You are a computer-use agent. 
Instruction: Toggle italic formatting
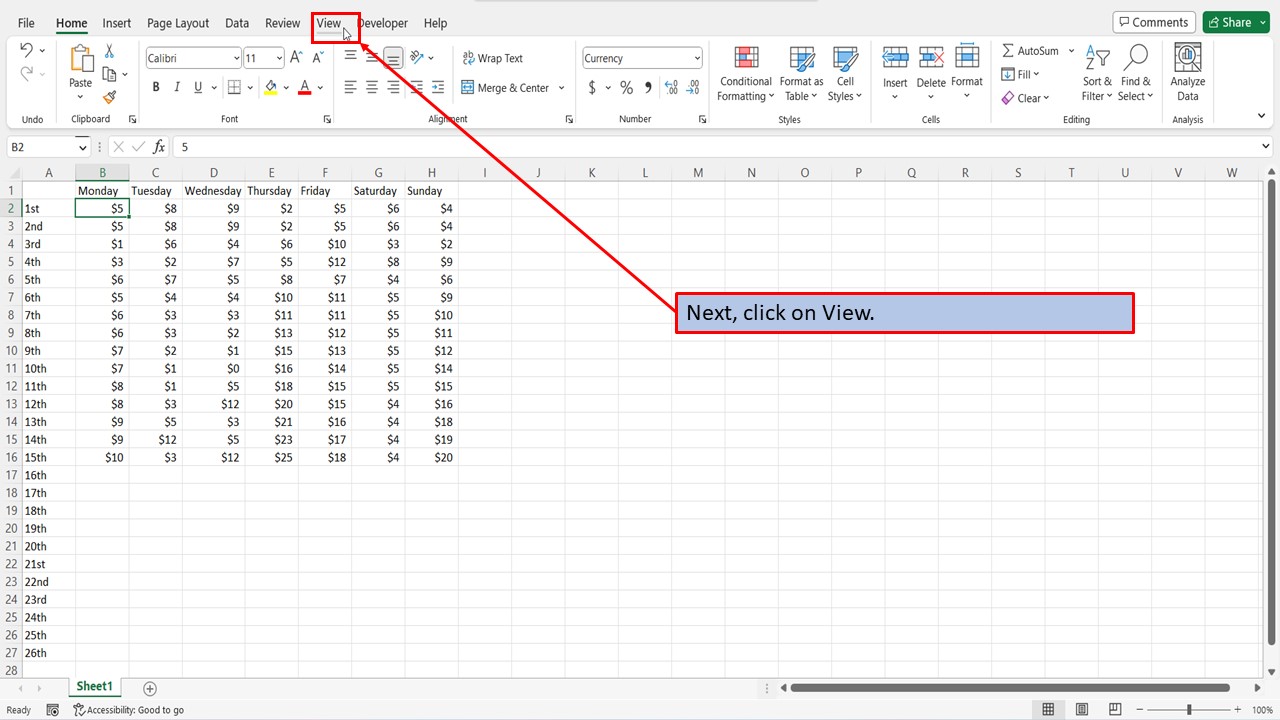(176, 87)
